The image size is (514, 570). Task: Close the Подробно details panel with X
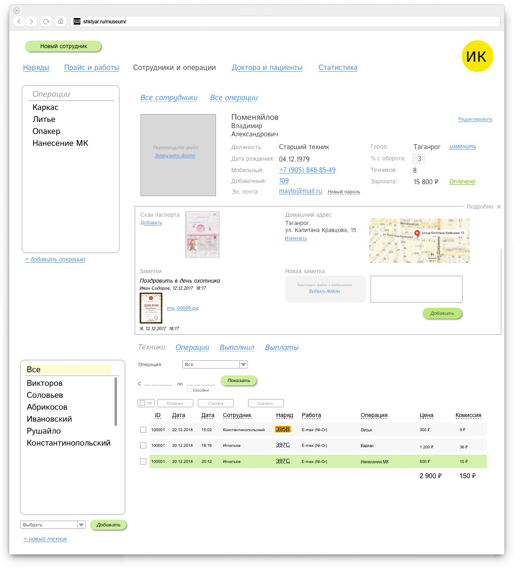coord(499,206)
